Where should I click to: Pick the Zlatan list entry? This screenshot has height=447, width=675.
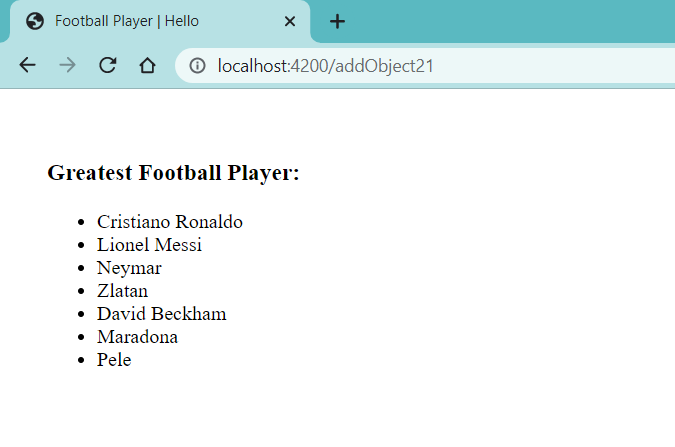click(x=122, y=291)
